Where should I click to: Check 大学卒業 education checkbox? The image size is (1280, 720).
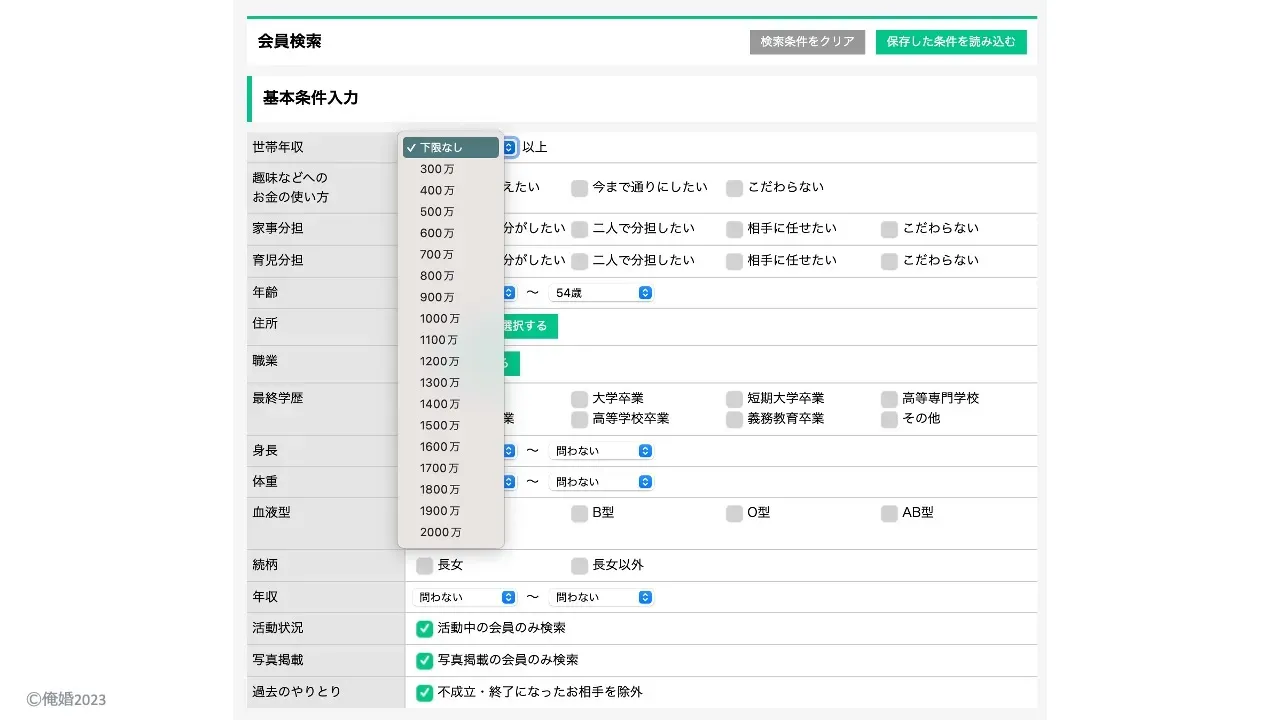(x=580, y=399)
